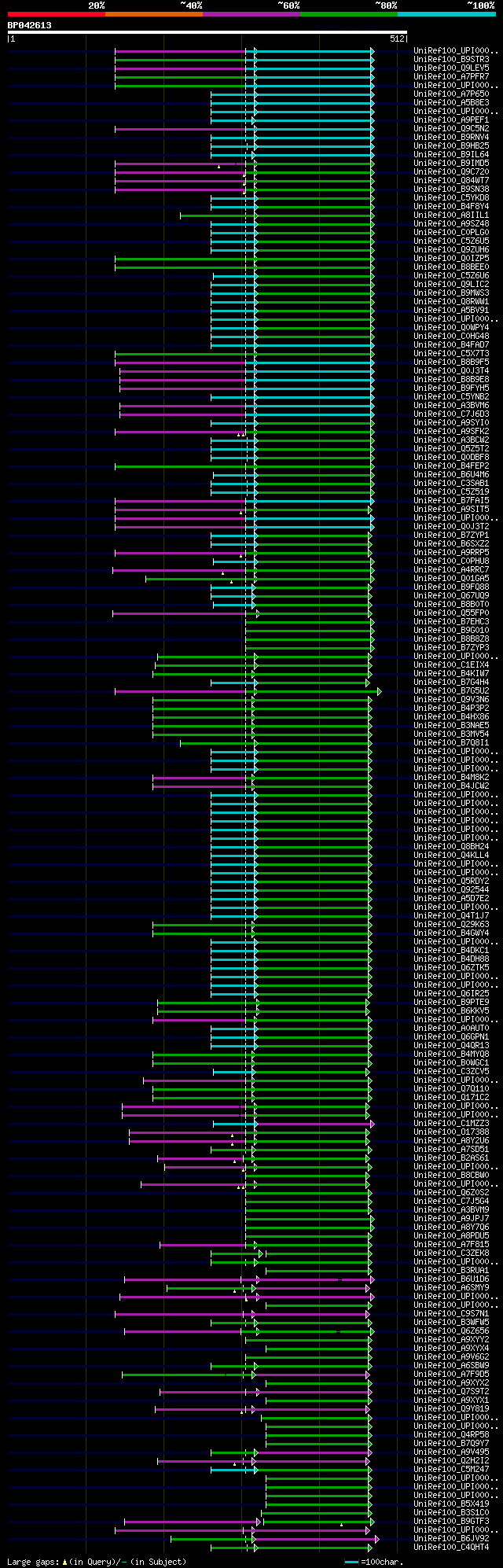Click the hit label UniRef100_Q8RWW1
Image resolution: width=503 pixels, height=1568 pixels.
coord(451,302)
